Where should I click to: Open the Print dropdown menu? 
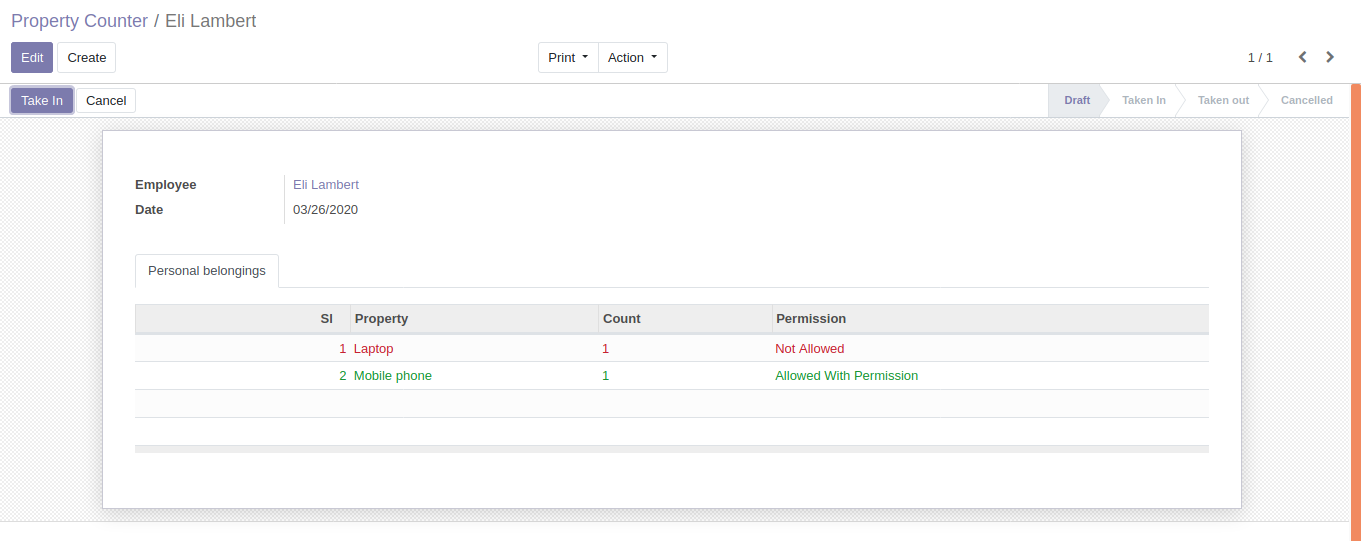[x=568, y=58]
